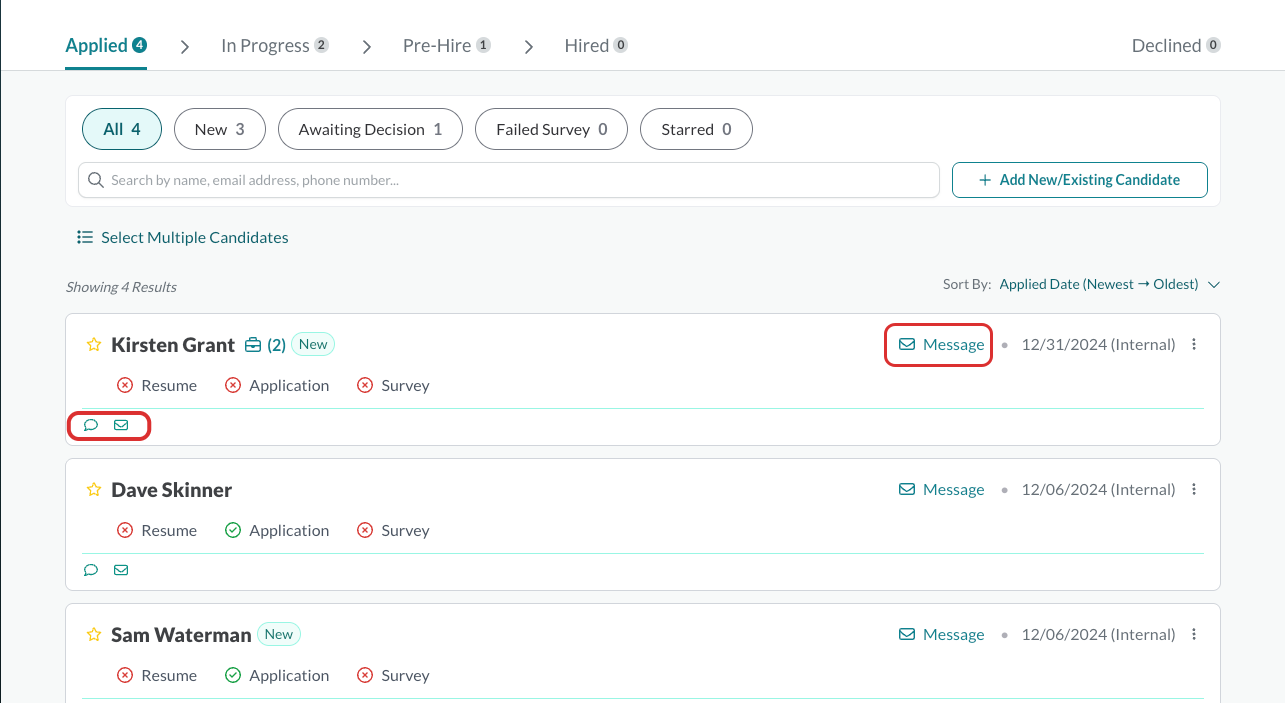The height and width of the screenshot is (703, 1285).
Task: Star candidate Dave Skinner
Action: [94, 490]
